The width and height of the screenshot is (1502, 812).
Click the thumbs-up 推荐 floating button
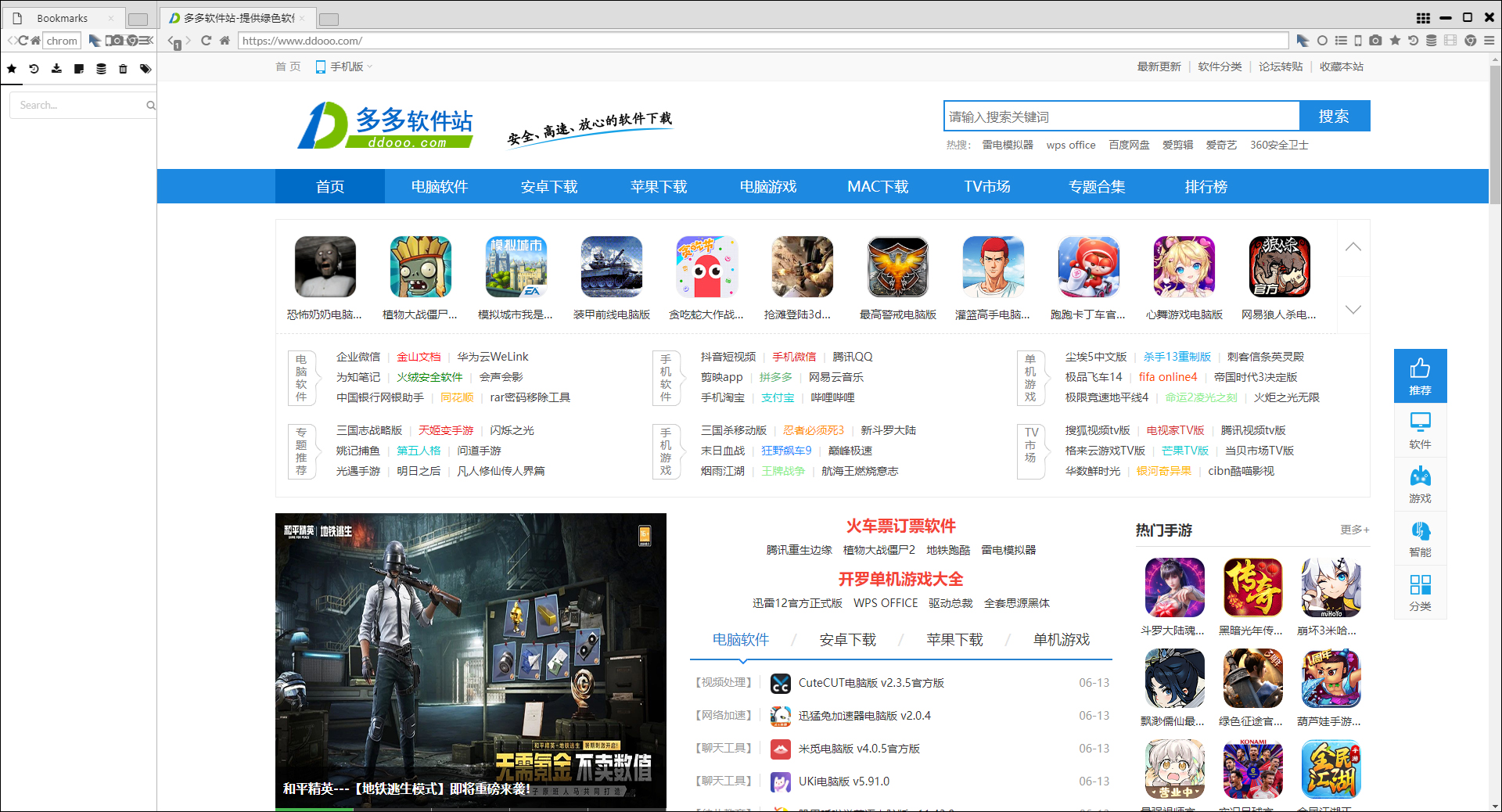click(1420, 375)
